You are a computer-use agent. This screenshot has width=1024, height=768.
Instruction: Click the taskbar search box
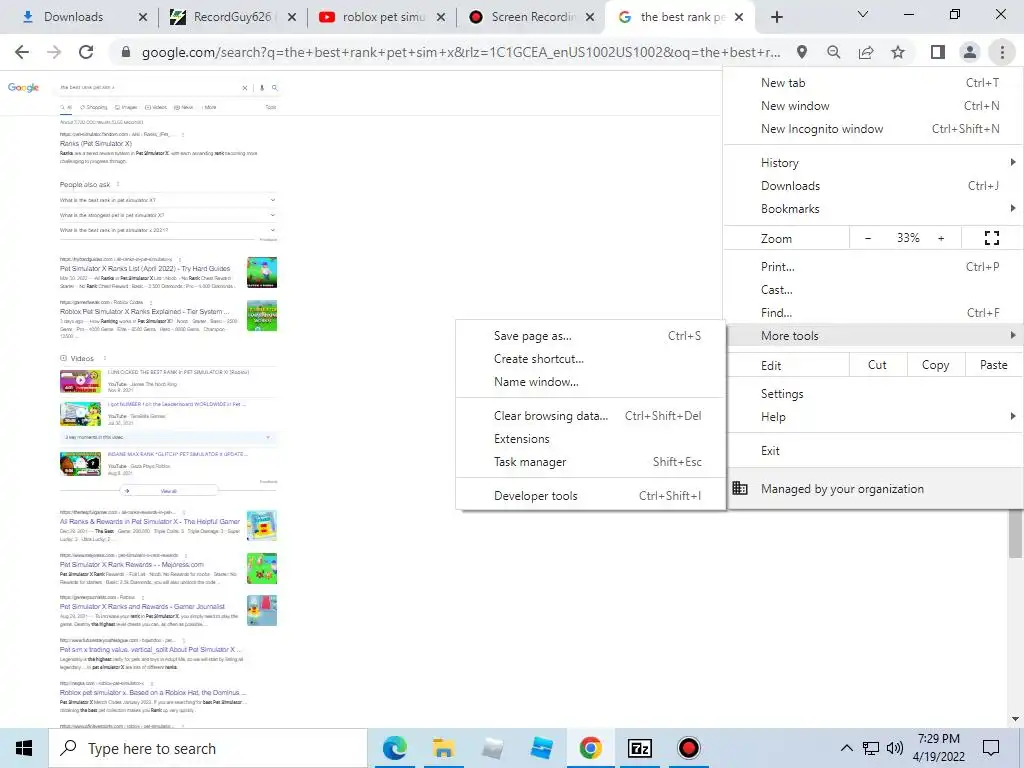click(x=208, y=748)
